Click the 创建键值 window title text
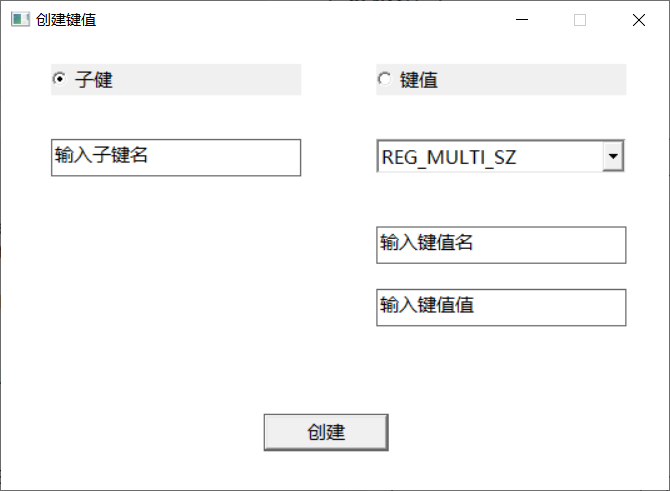 pyautogui.click(x=66, y=19)
